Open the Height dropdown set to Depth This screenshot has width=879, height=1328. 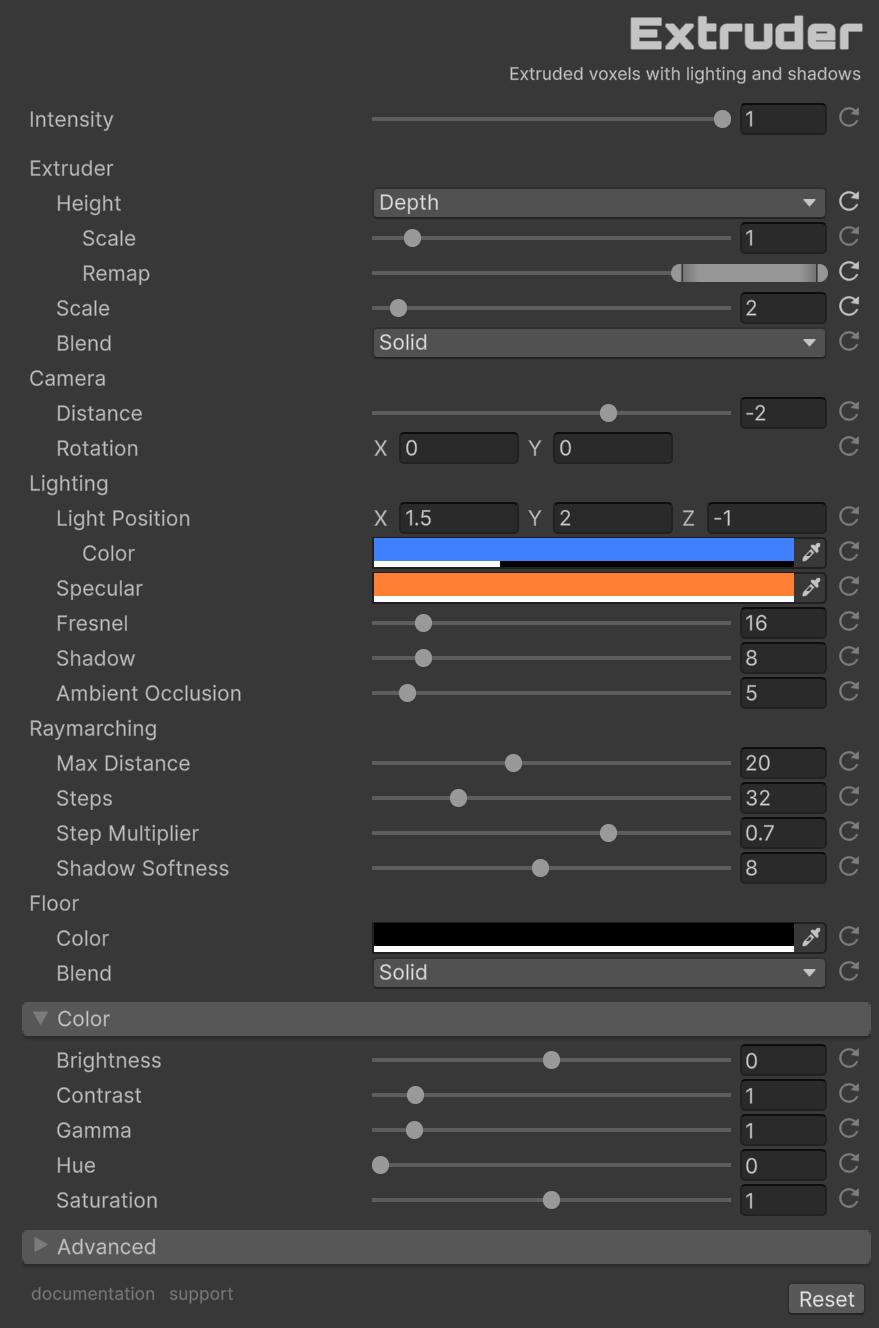point(598,203)
